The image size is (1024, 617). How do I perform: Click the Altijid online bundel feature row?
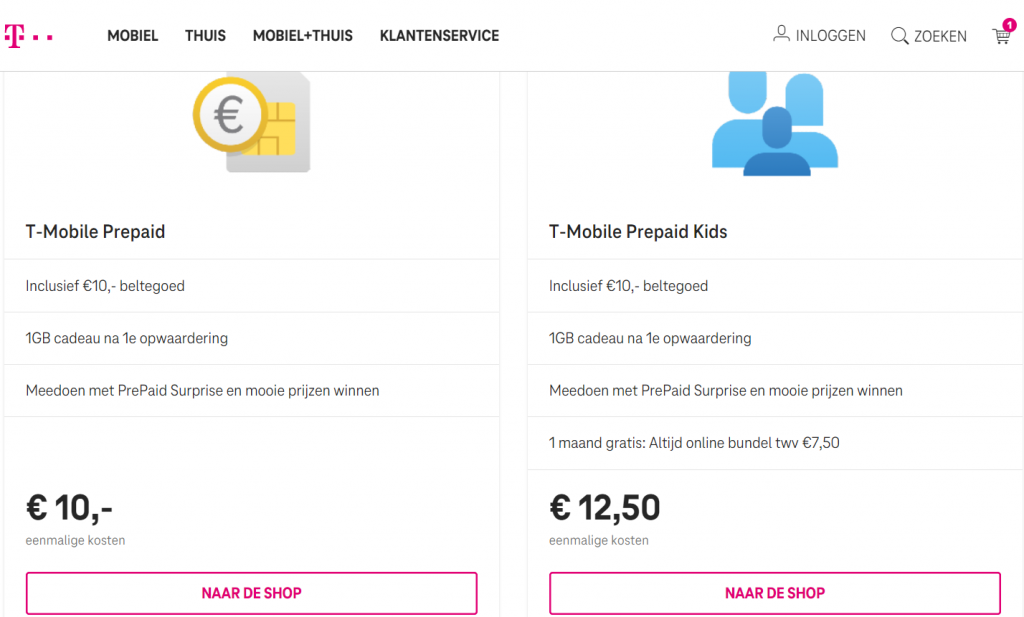point(775,443)
